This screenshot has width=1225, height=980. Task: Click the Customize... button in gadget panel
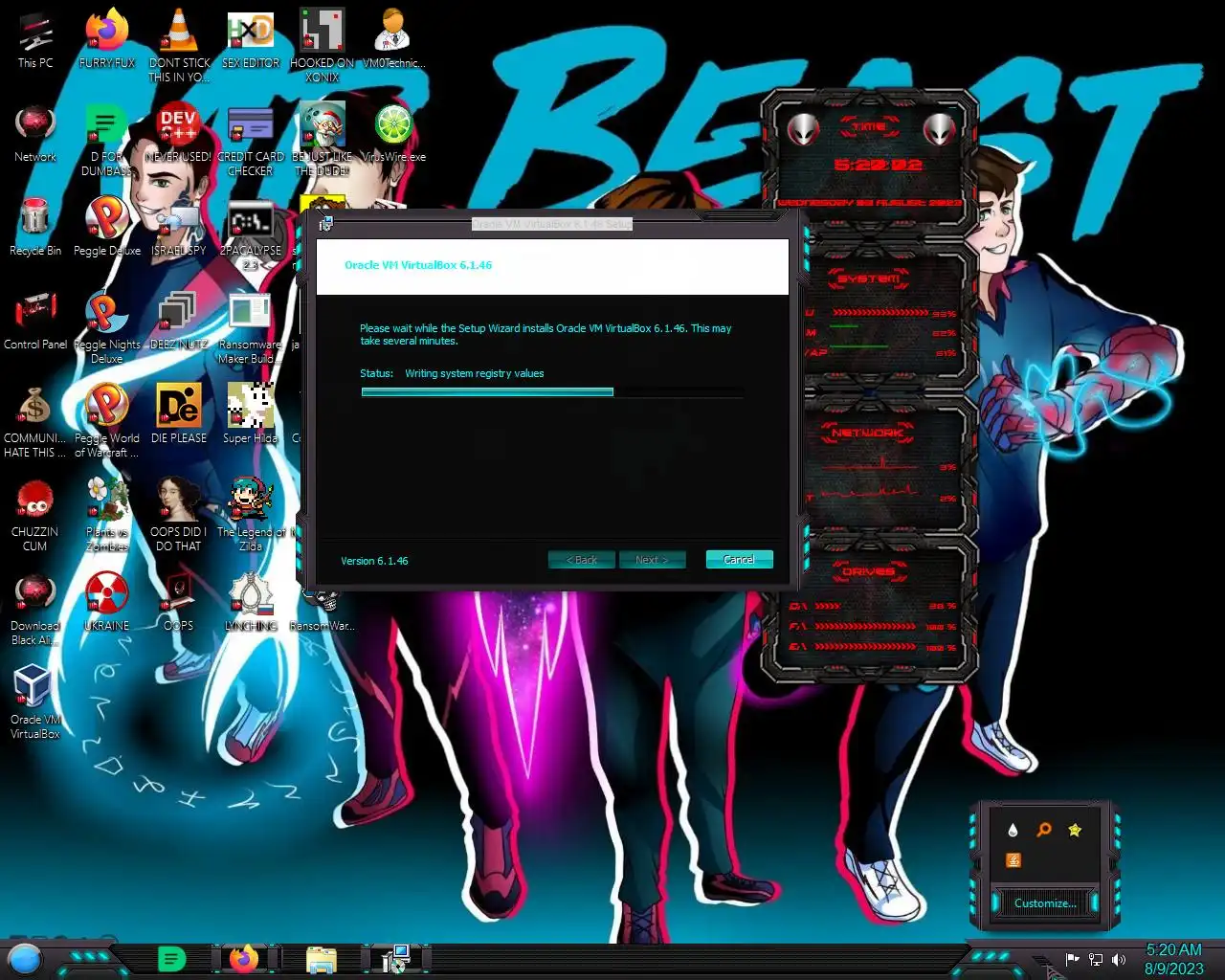1045,902
